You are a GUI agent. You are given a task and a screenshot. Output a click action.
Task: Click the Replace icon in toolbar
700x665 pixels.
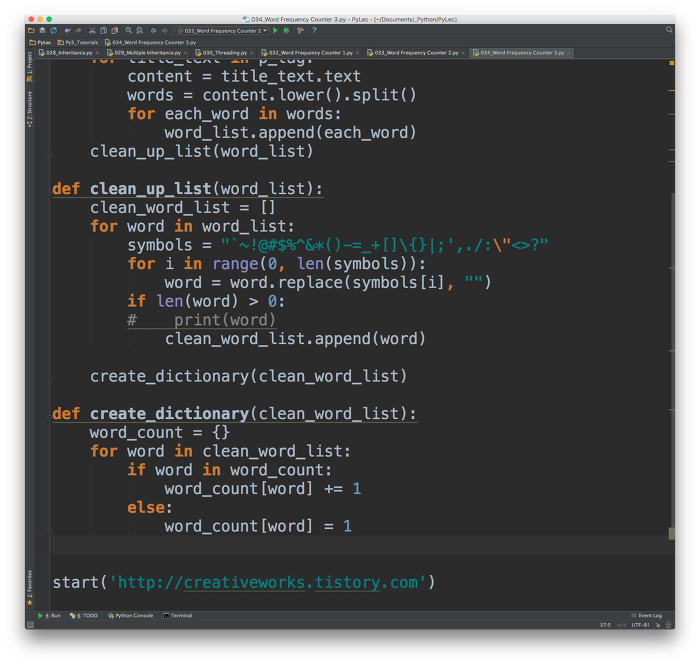[140, 30]
